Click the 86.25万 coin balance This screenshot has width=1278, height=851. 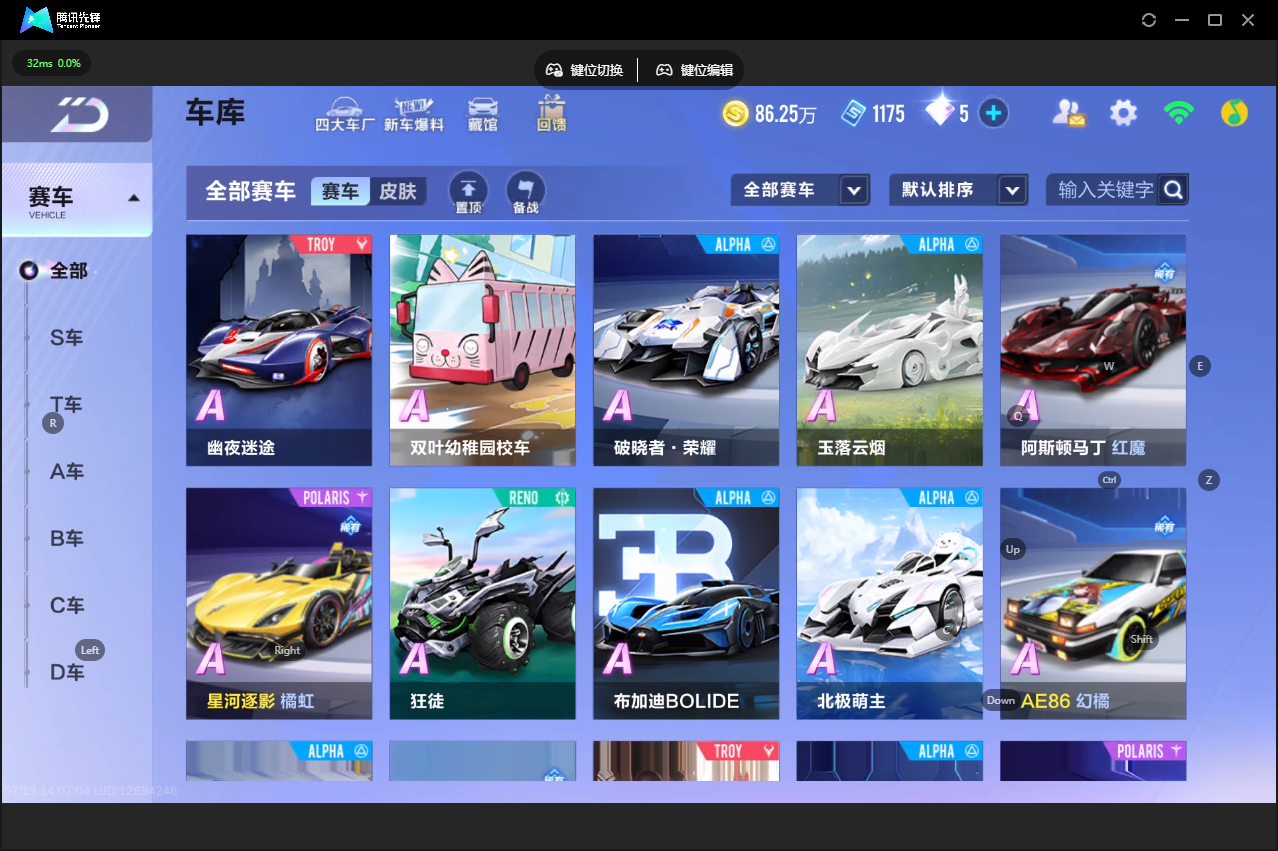785,114
